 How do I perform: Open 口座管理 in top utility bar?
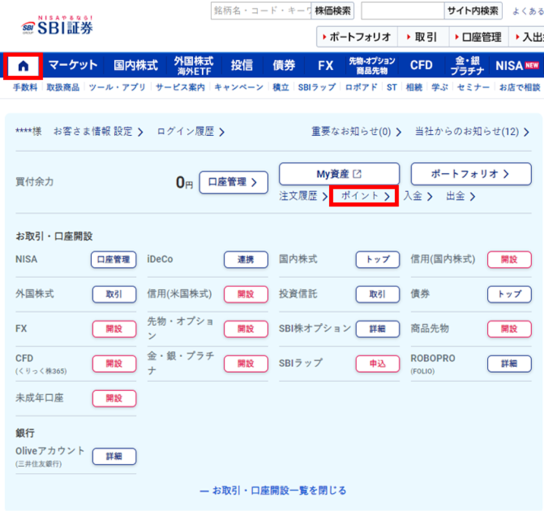(x=479, y=37)
